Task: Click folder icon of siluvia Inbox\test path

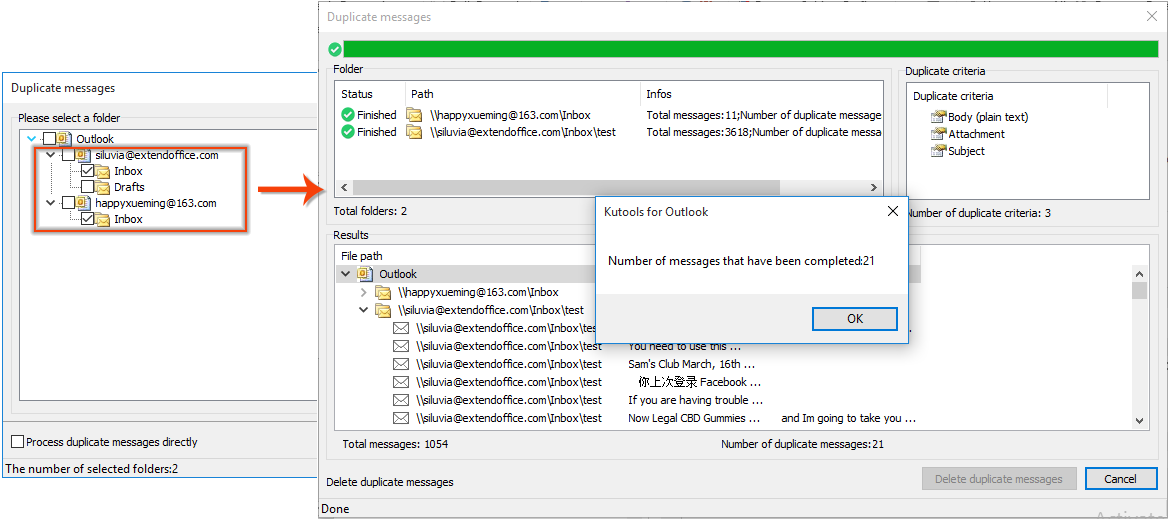Action: pyautogui.click(x=415, y=132)
